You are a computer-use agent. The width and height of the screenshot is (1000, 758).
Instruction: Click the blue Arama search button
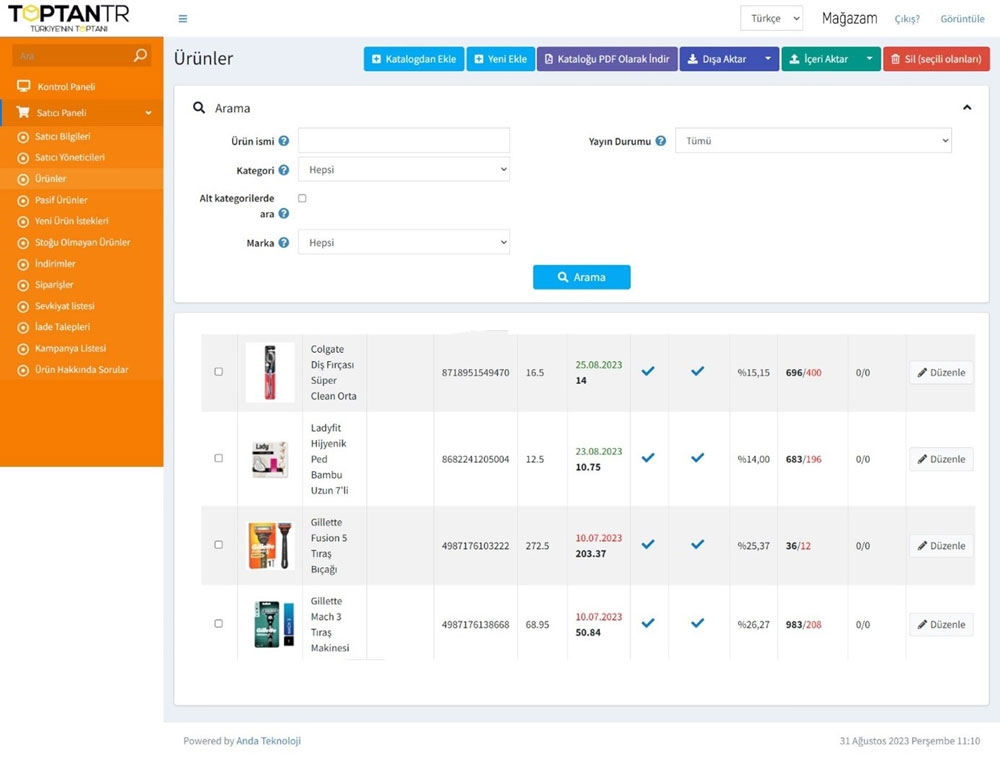(x=582, y=277)
